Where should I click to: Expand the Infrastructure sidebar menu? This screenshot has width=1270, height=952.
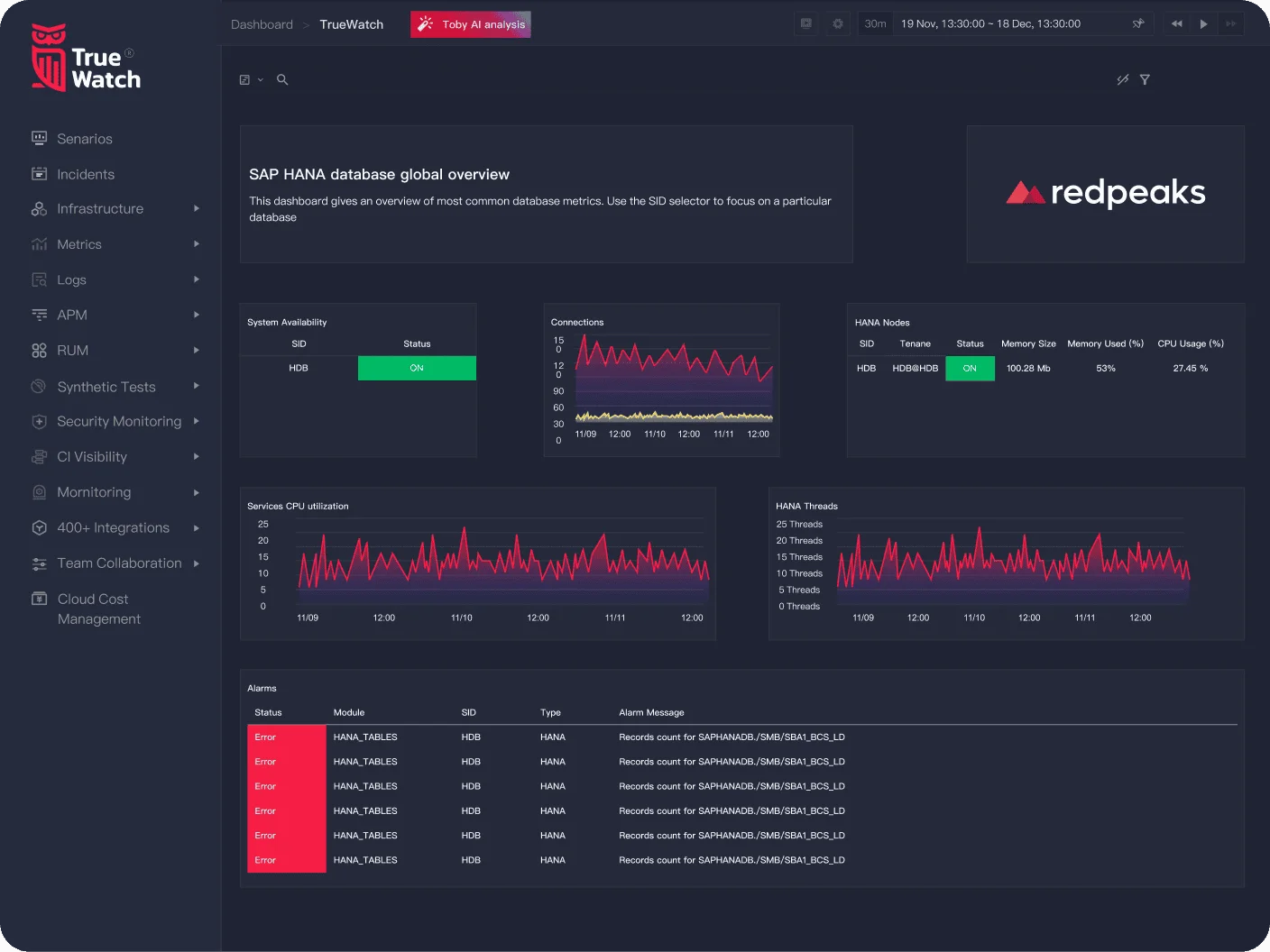click(196, 209)
